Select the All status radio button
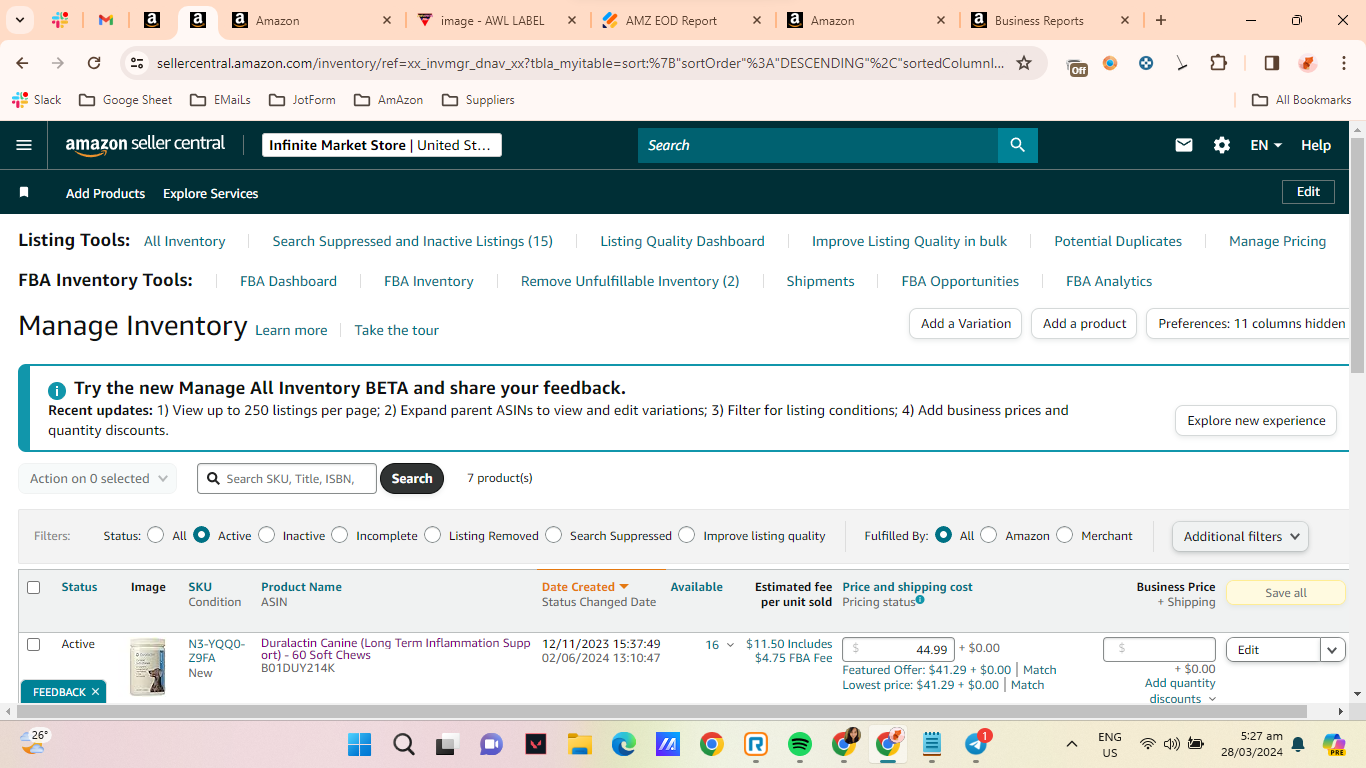This screenshot has height=768, width=1366. point(155,535)
